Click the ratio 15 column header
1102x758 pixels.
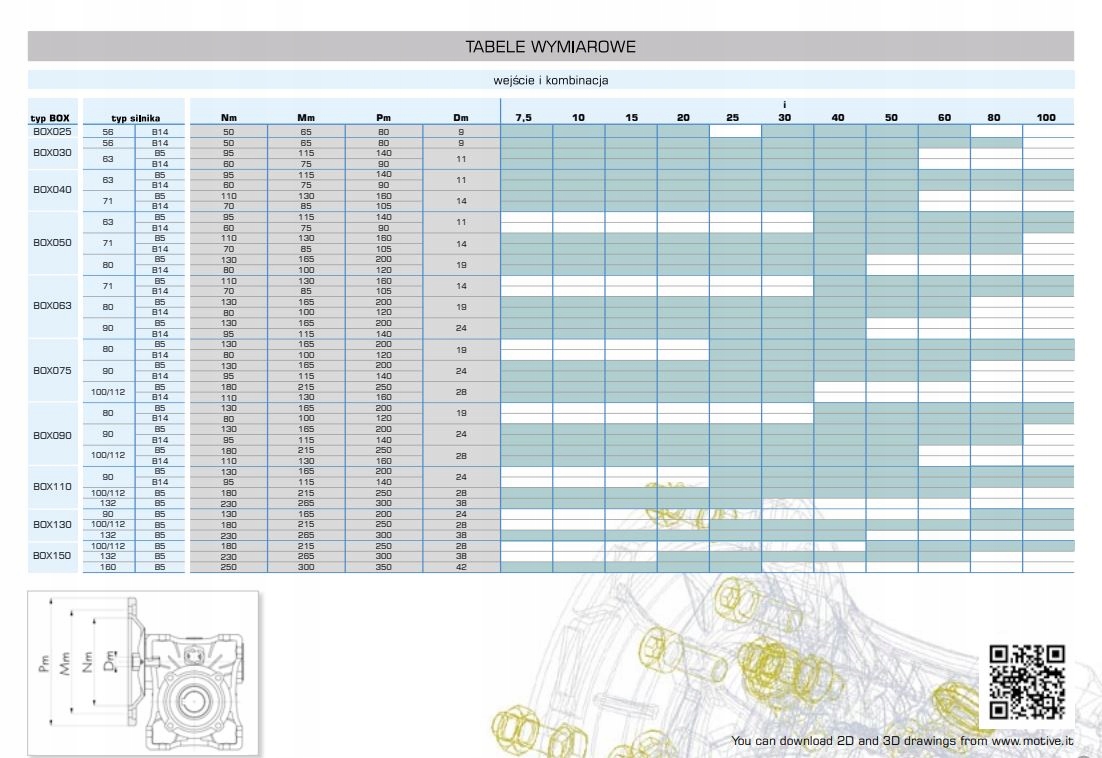(631, 117)
